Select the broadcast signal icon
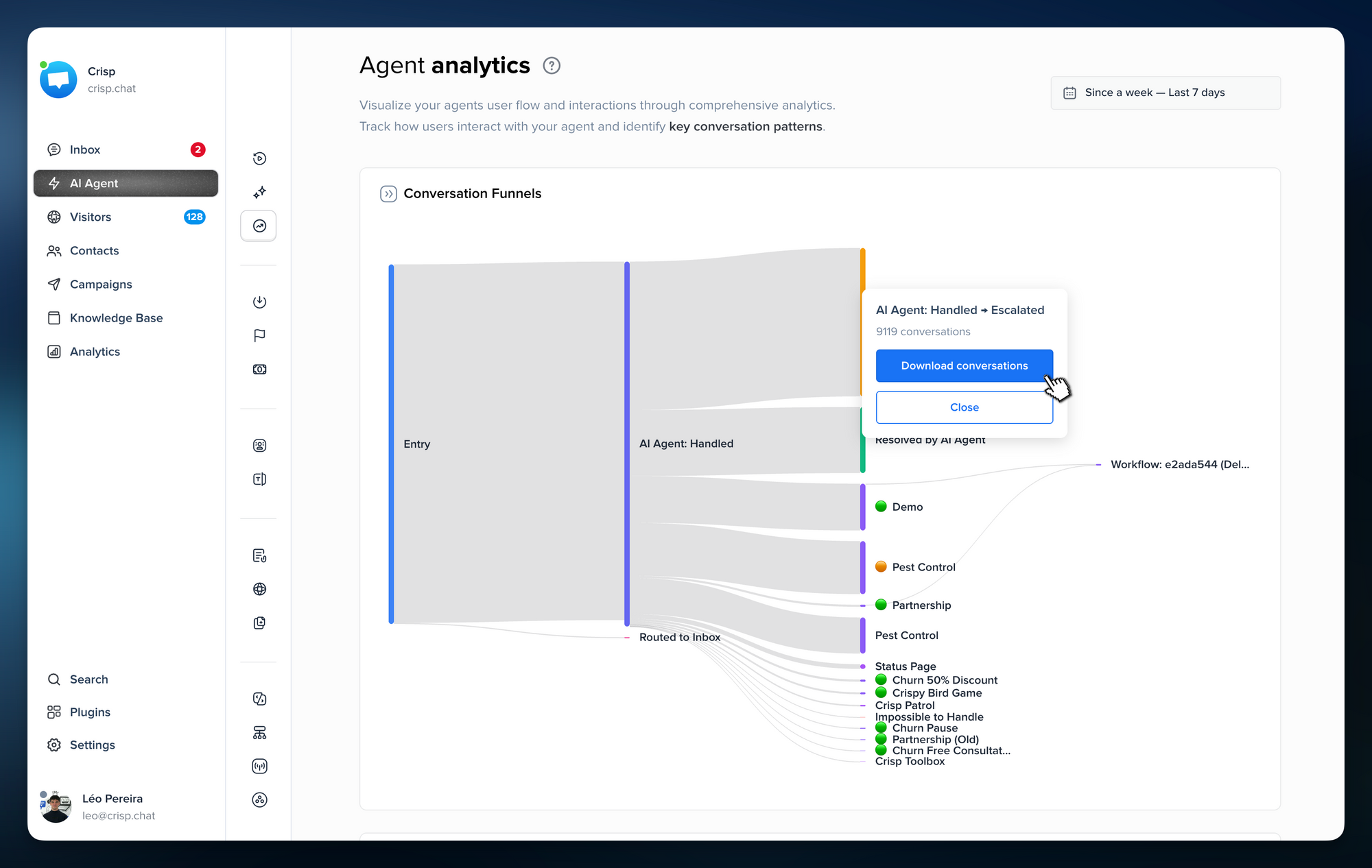 pyautogui.click(x=259, y=766)
